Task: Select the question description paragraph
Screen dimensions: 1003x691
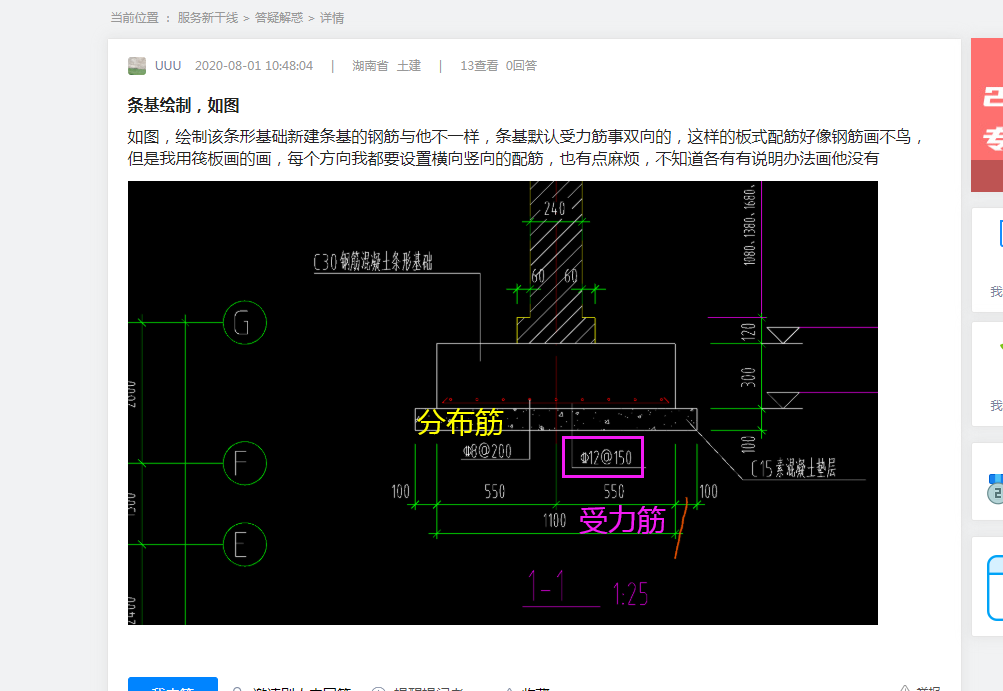Action: 526,148
